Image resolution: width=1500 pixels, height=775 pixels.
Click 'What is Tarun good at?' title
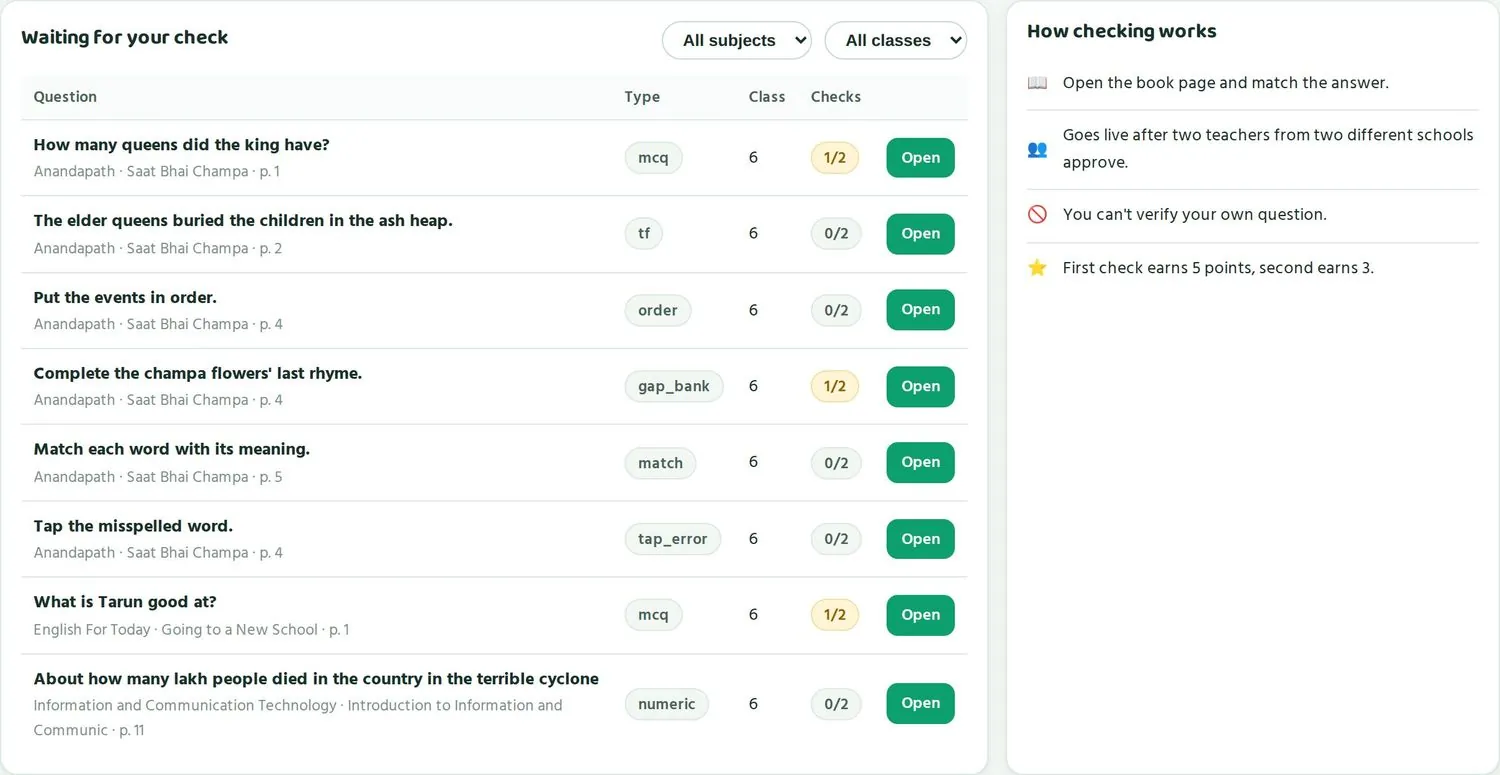[x=125, y=602]
